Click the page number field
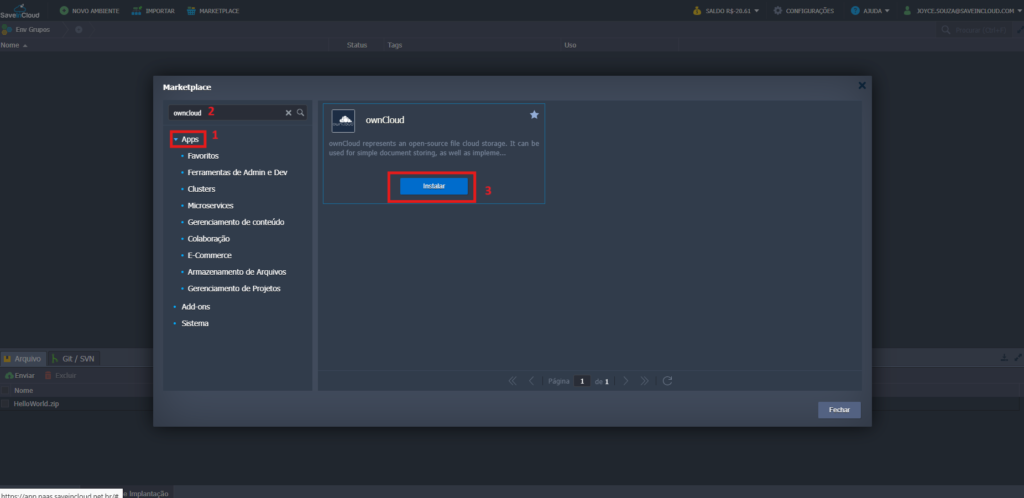The width and height of the screenshot is (1024, 498). 582,381
